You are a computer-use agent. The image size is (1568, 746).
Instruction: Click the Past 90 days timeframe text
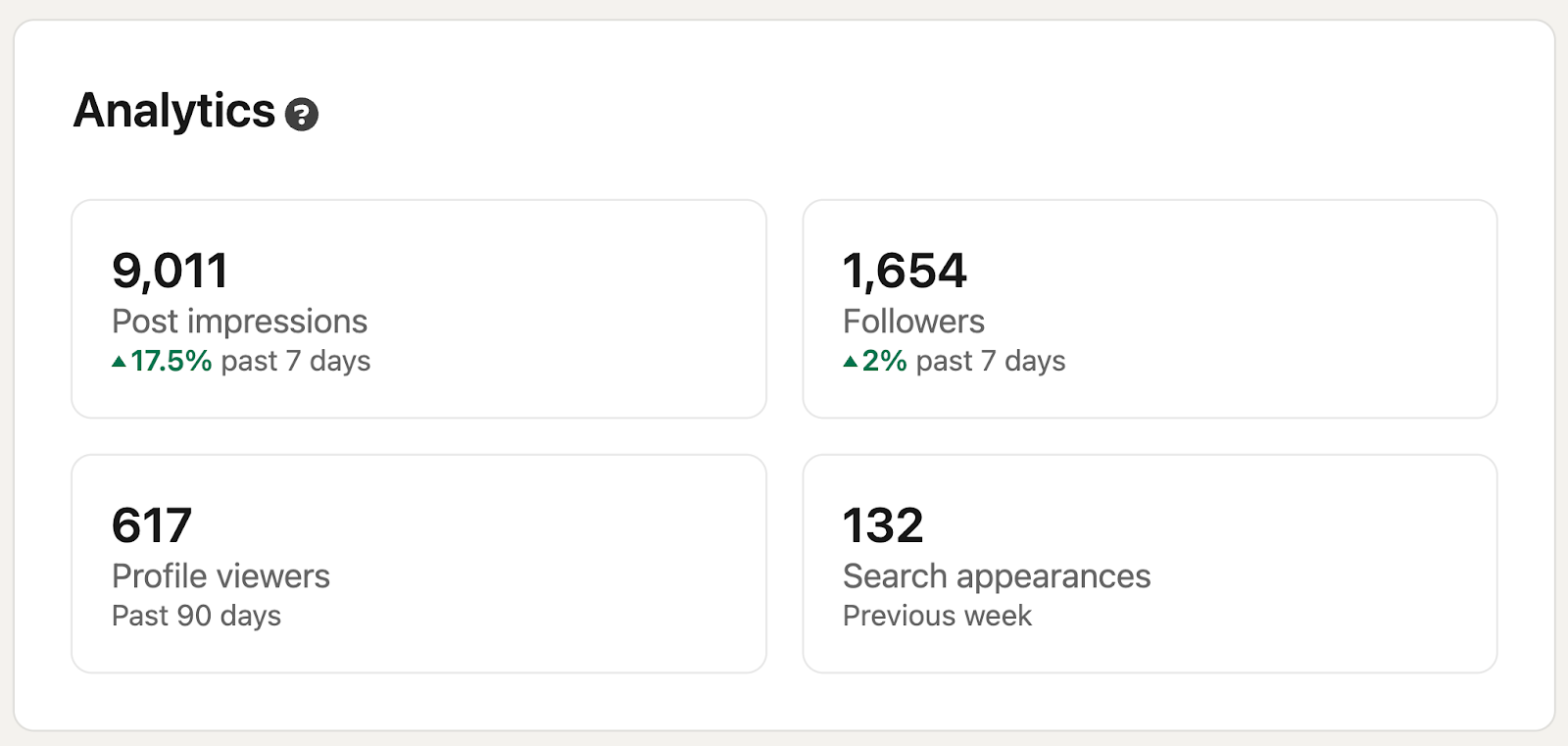coord(196,616)
